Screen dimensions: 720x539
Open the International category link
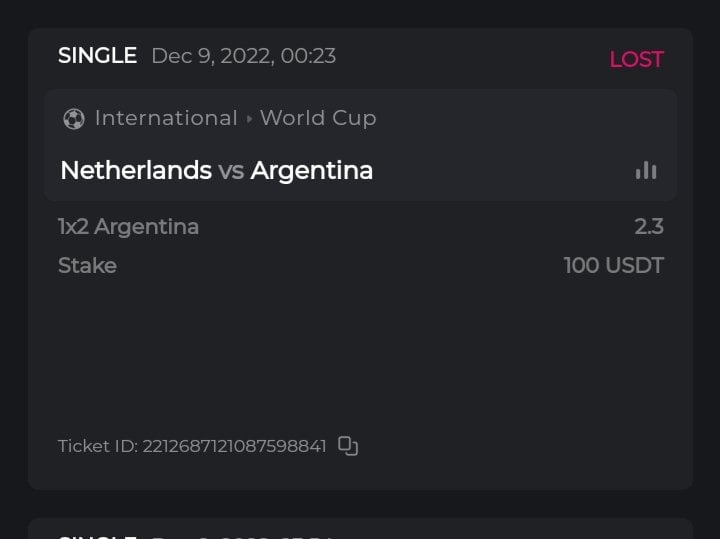tap(166, 118)
